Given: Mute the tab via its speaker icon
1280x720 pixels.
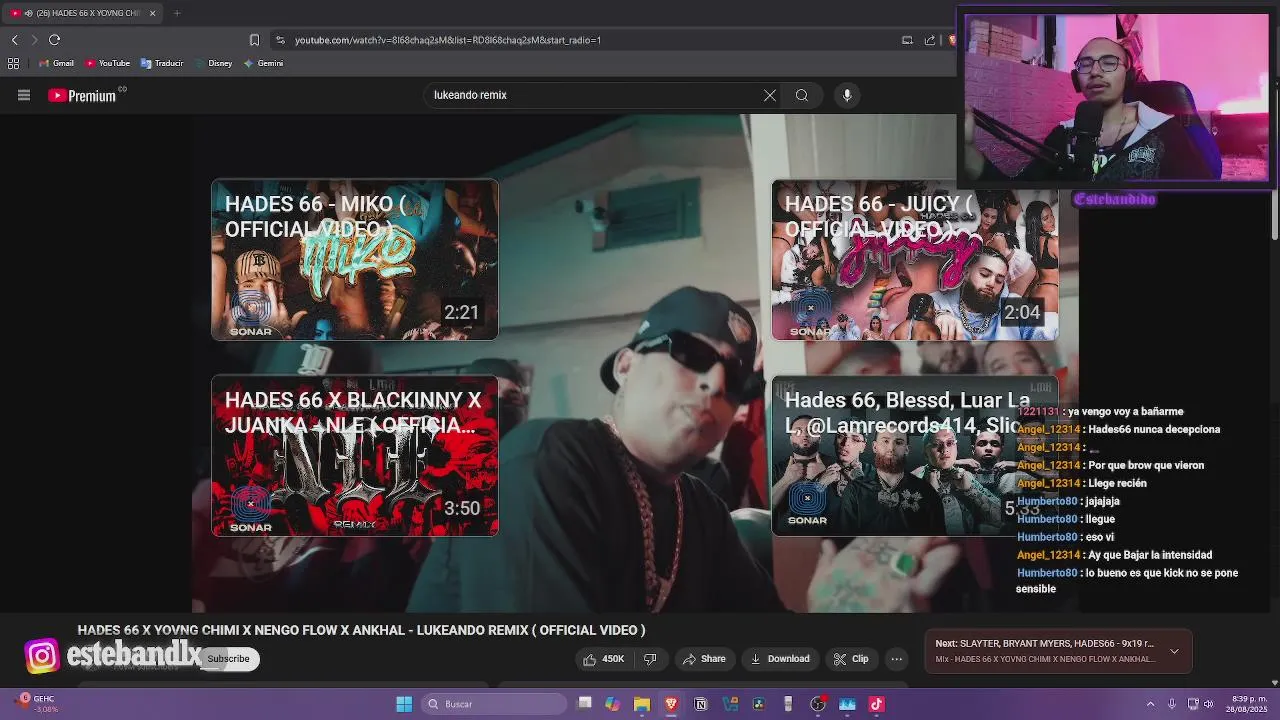Looking at the screenshot, I should (x=28, y=13).
